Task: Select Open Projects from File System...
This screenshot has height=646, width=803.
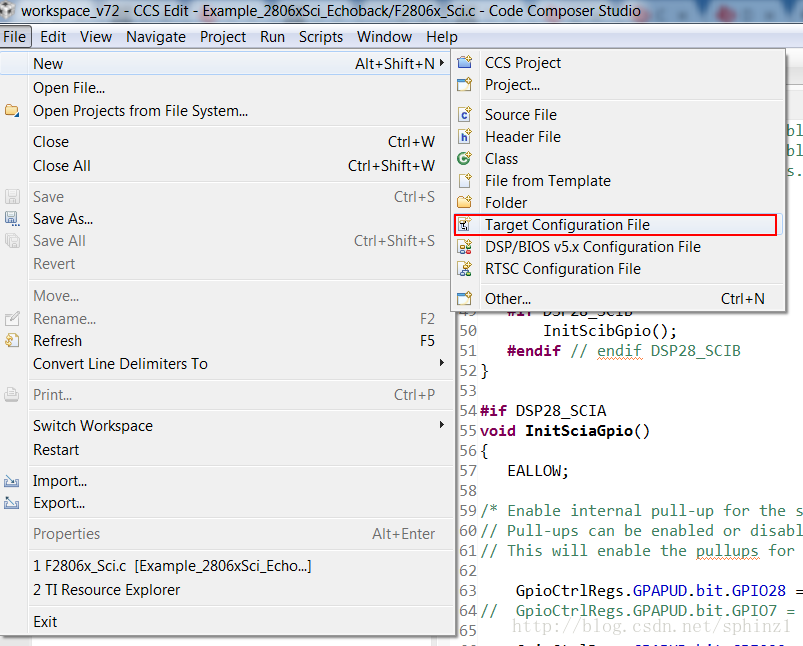Action: coord(227,111)
